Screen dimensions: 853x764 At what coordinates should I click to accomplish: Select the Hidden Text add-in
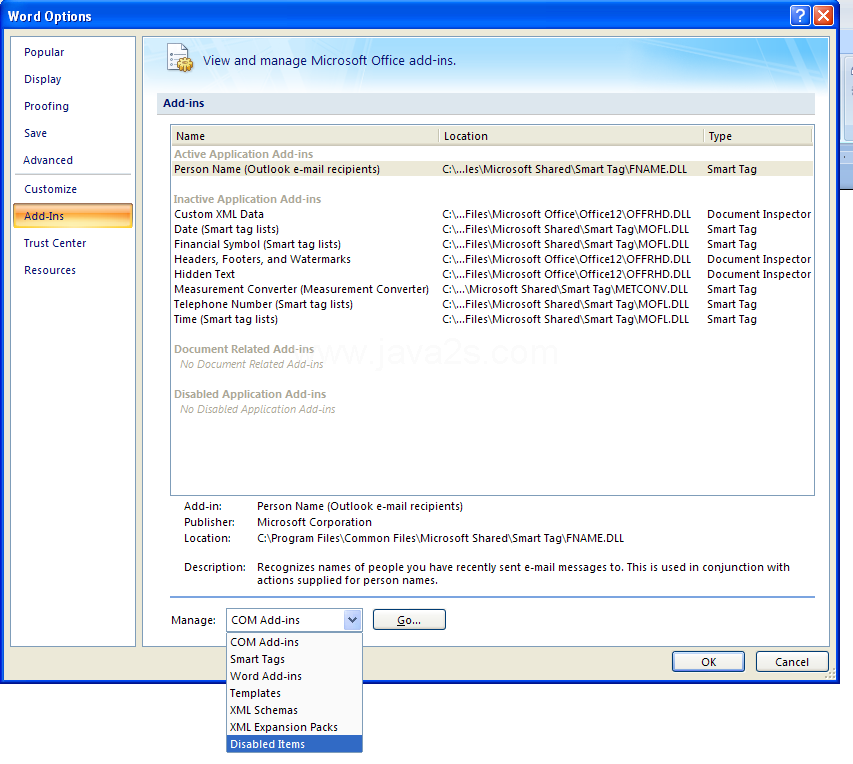(492, 274)
